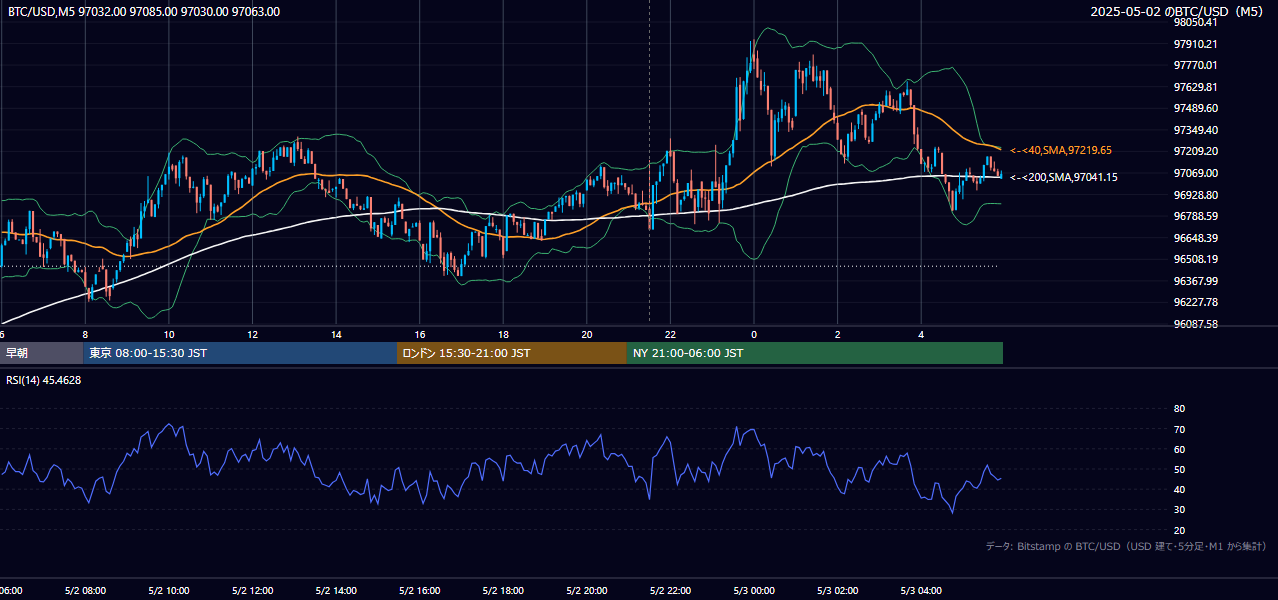The height and width of the screenshot is (600, 1278).
Task: Click bottom time label 5/3 04:00
Action: pyautogui.click(x=921, y=591)
